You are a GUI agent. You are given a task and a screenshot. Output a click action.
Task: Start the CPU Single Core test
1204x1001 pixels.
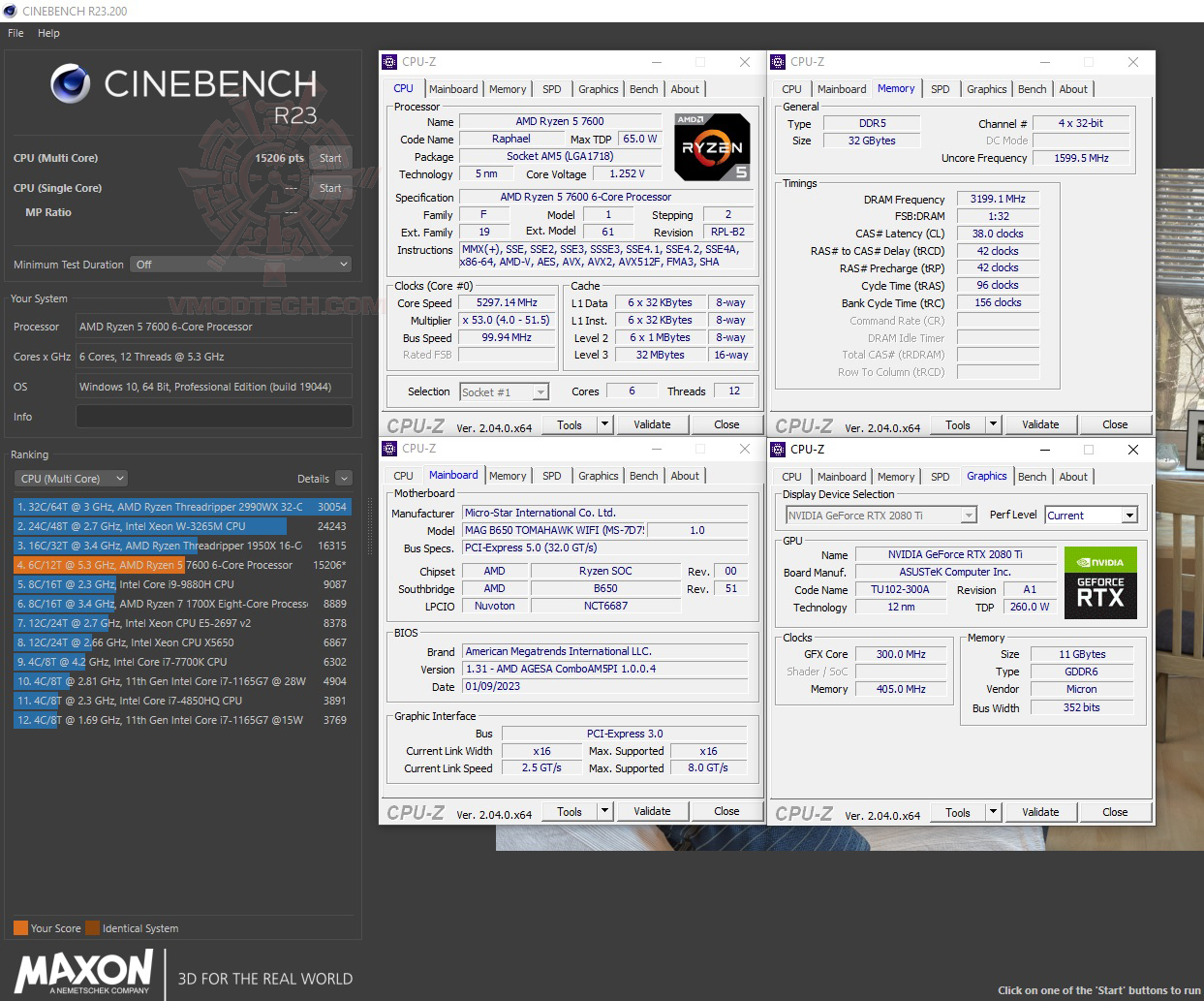(330, 188)
